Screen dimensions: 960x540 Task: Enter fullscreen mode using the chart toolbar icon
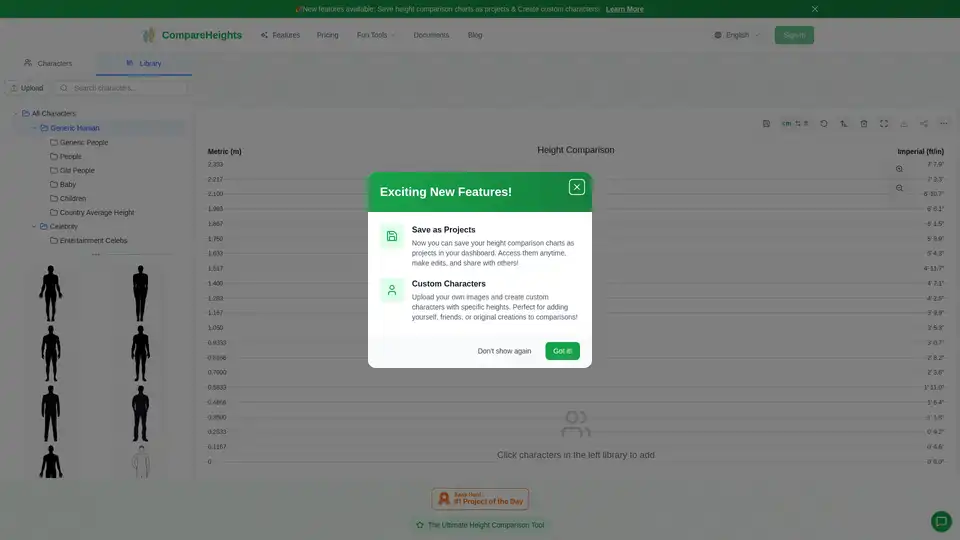884,124
